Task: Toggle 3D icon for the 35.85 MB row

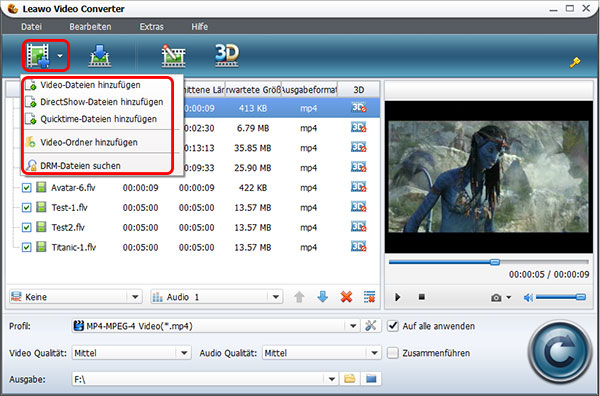Action: point(359,148)
